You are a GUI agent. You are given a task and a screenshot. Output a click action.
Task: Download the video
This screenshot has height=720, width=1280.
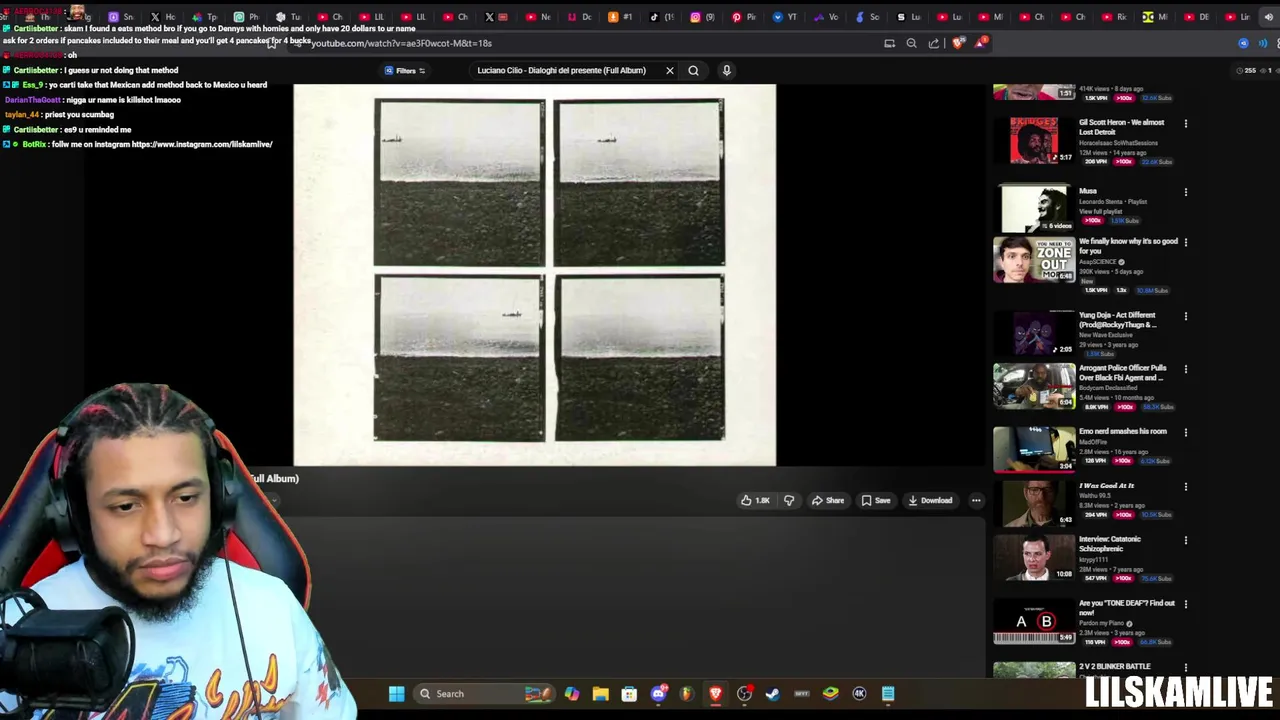point(930,500)
